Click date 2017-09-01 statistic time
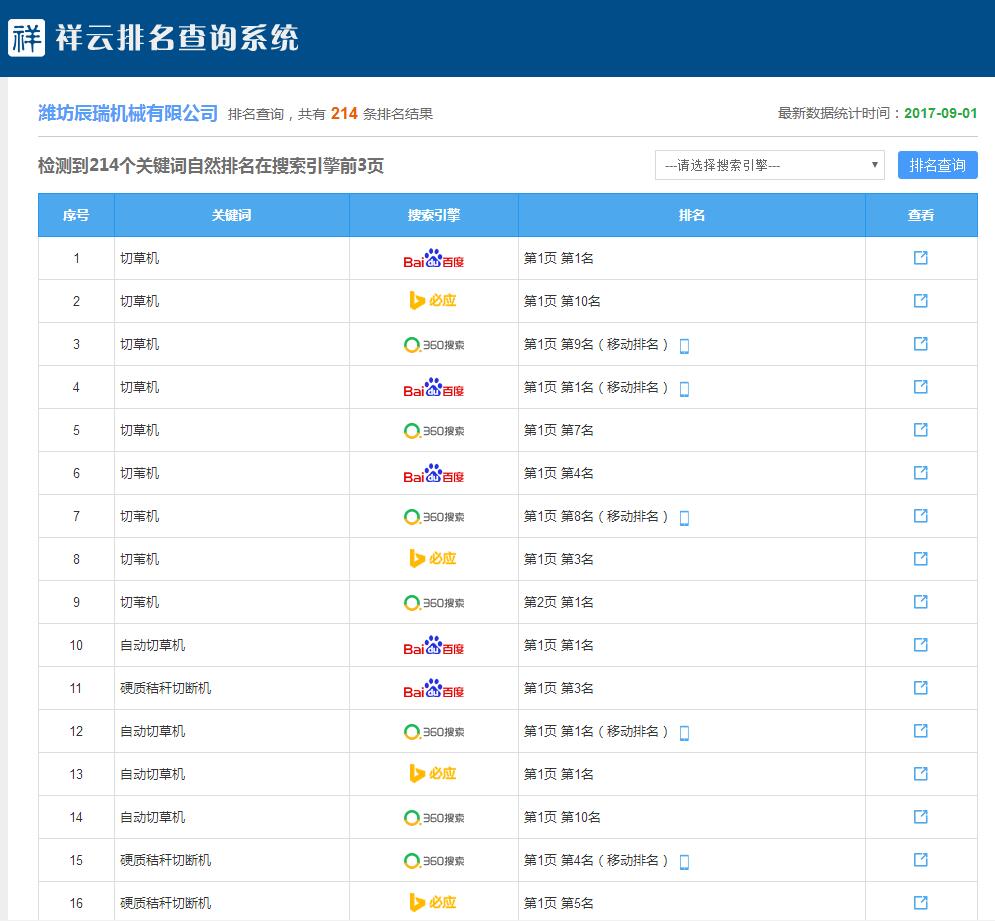 click(x=940, y=114)
